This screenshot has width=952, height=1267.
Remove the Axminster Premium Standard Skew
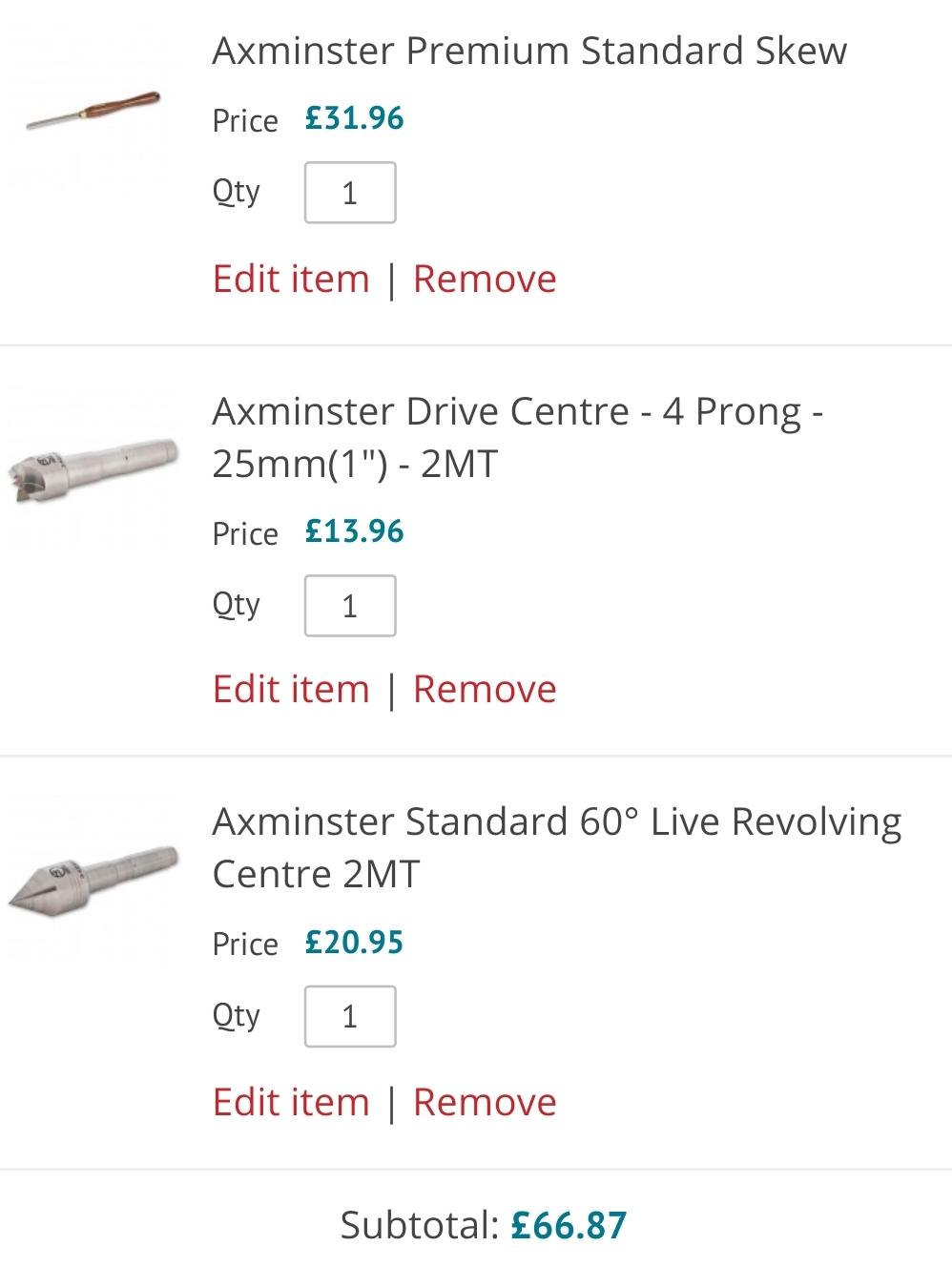tap(484, 279)
